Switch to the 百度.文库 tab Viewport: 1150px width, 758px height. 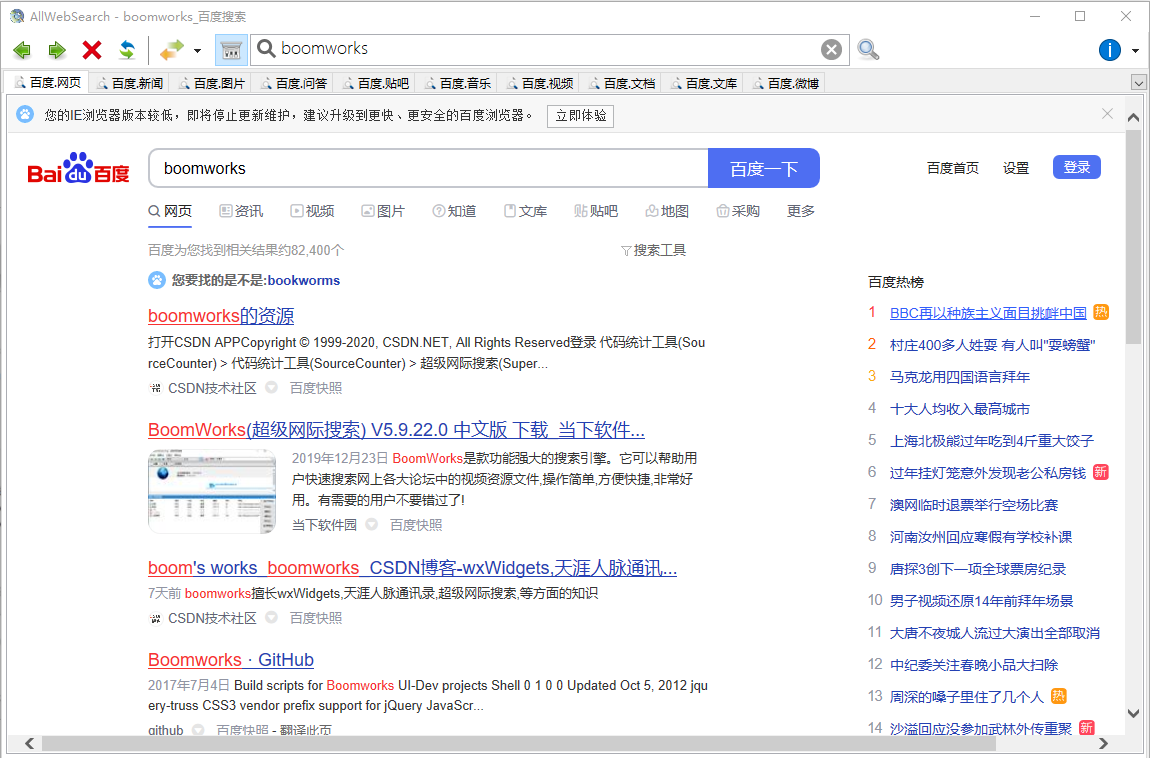pos(705,84)
